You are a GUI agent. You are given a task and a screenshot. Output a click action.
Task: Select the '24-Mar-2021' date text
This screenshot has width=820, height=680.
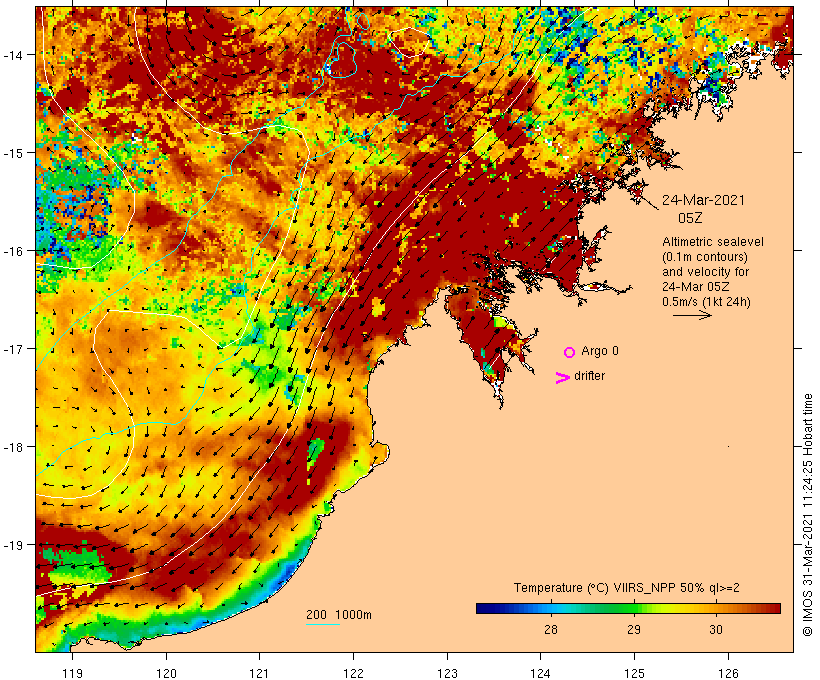pyautogui.click(x=703, y=200)
